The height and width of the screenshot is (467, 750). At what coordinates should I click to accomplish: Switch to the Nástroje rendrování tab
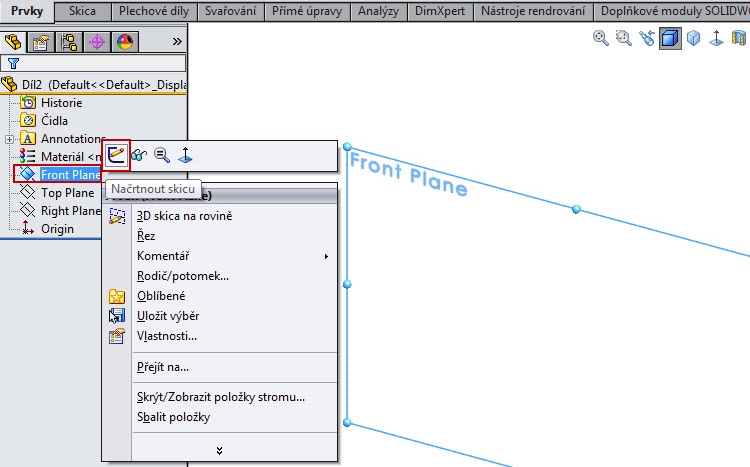(533, 11)
